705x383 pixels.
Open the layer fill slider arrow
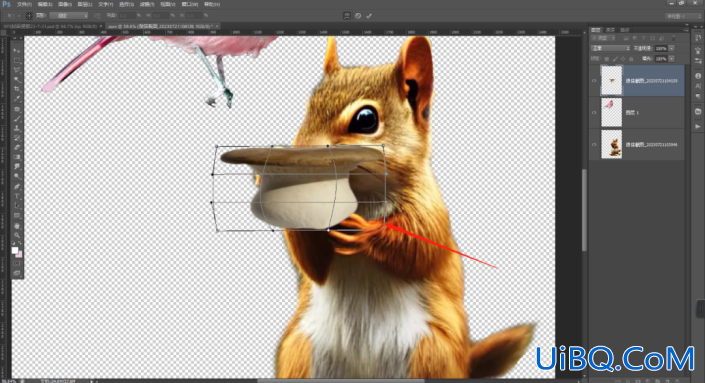tap(671, 59)
